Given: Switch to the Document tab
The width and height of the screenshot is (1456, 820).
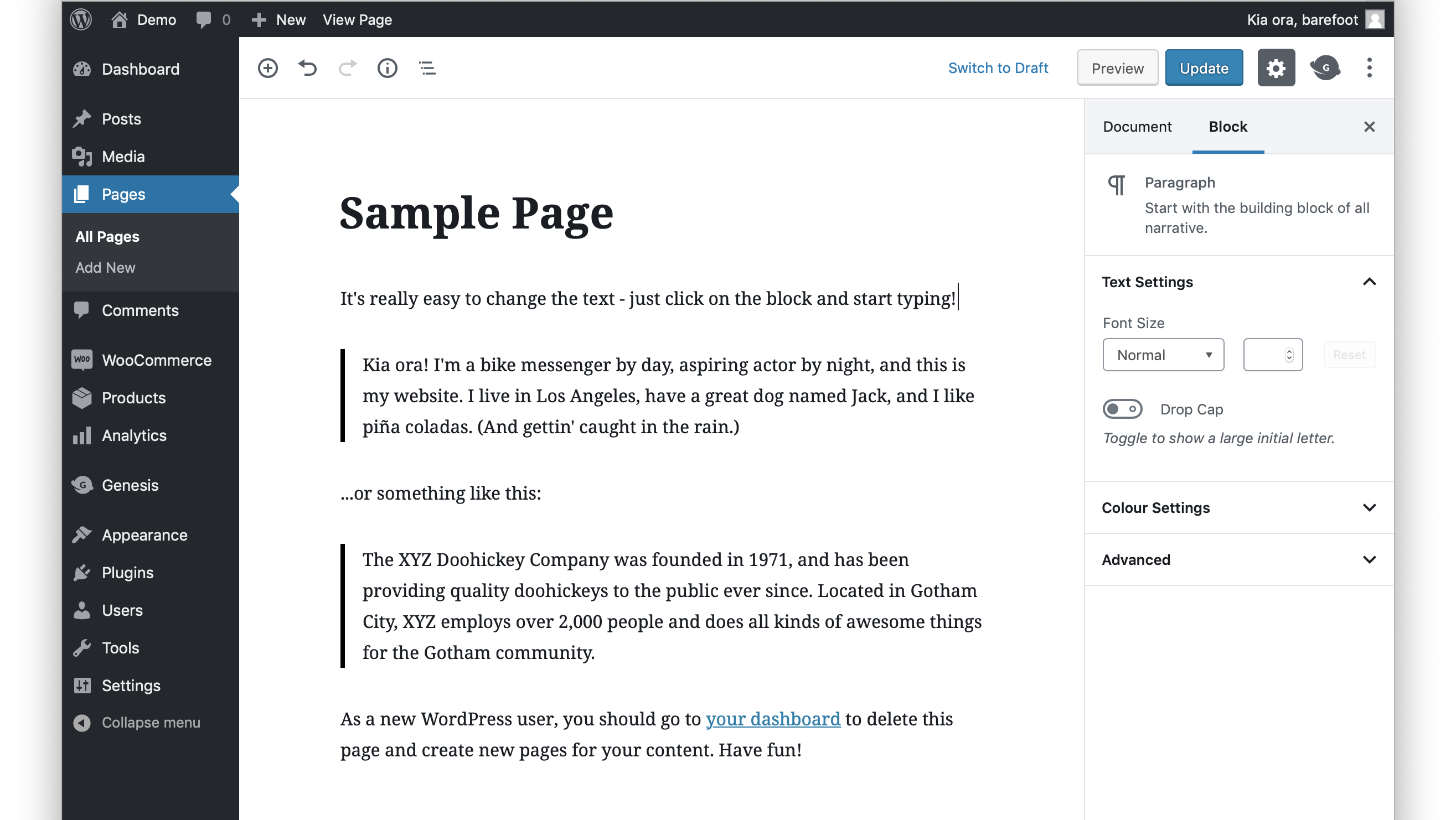Looking at the screenshot, I should [1137, 126].
